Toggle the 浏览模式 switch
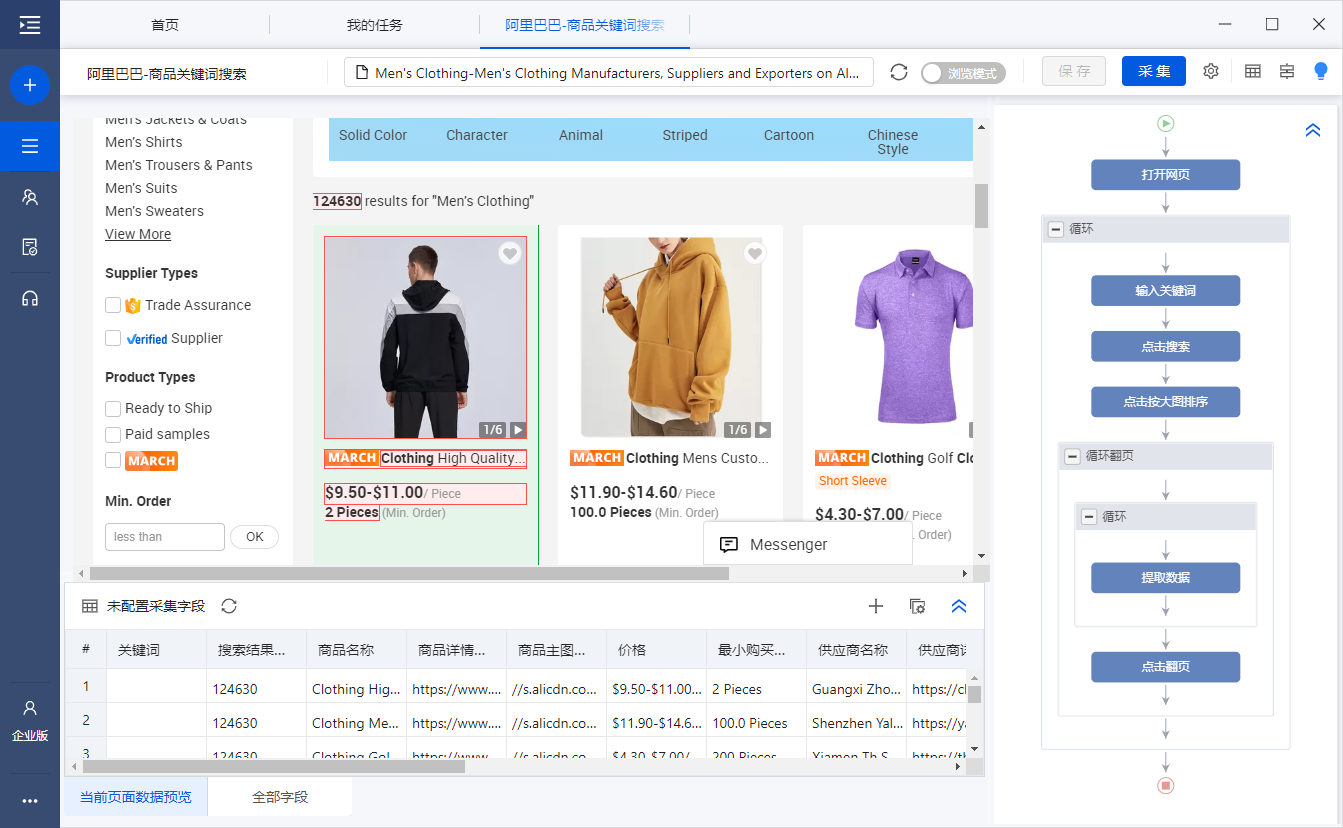 (963, 73)
